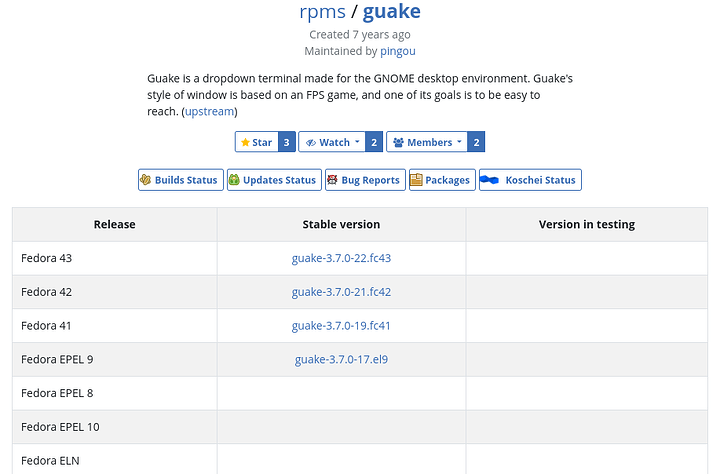Click the people icon on Members button
The height and width of the screenshot is (474, 720).
(398, 142)
